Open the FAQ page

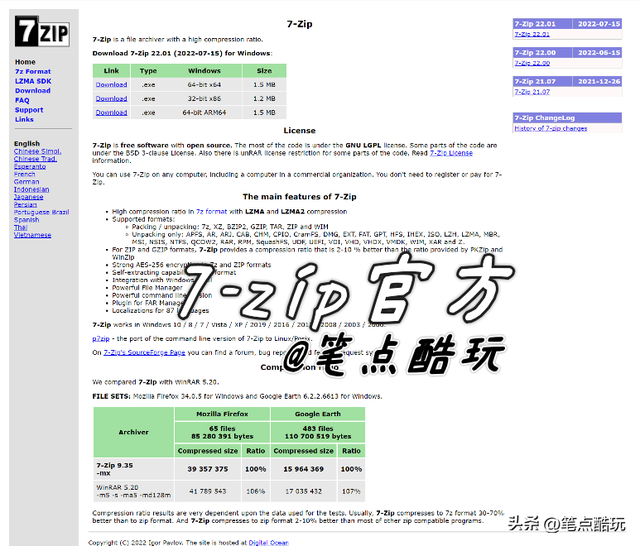[x=22, y=100]
